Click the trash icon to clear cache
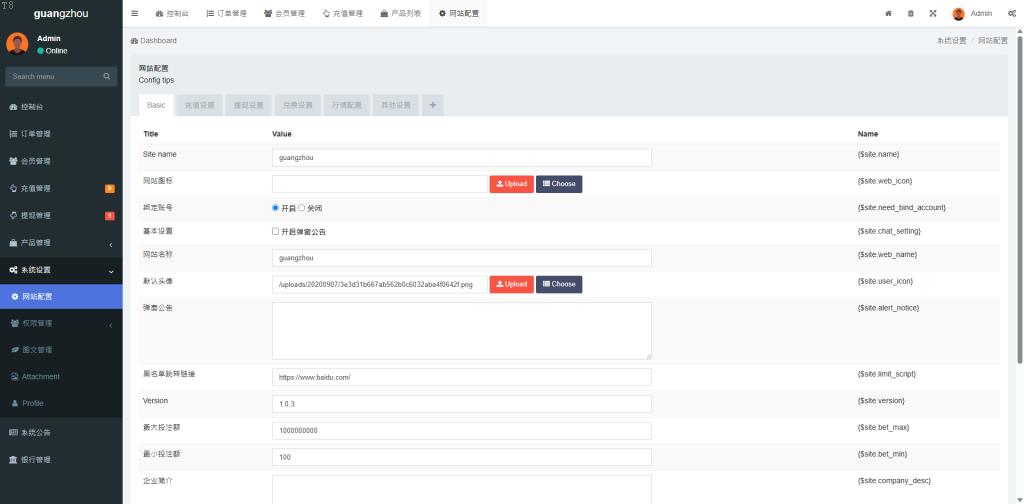 [910, 14]
